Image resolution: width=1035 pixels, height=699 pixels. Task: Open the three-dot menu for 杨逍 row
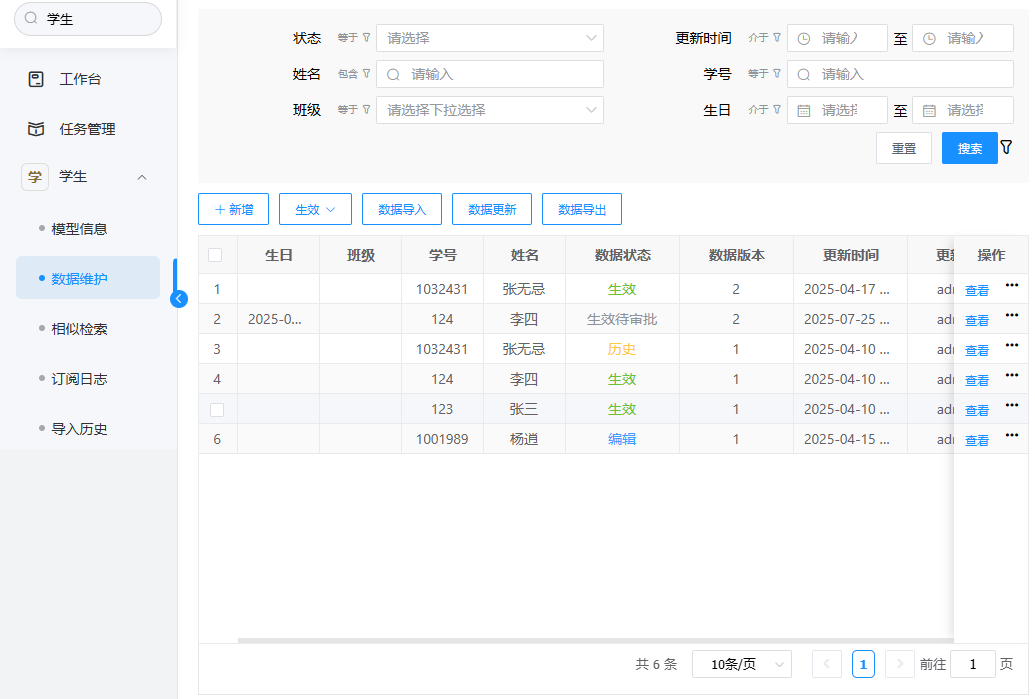pyautogui.click(x=1011, y=436)
